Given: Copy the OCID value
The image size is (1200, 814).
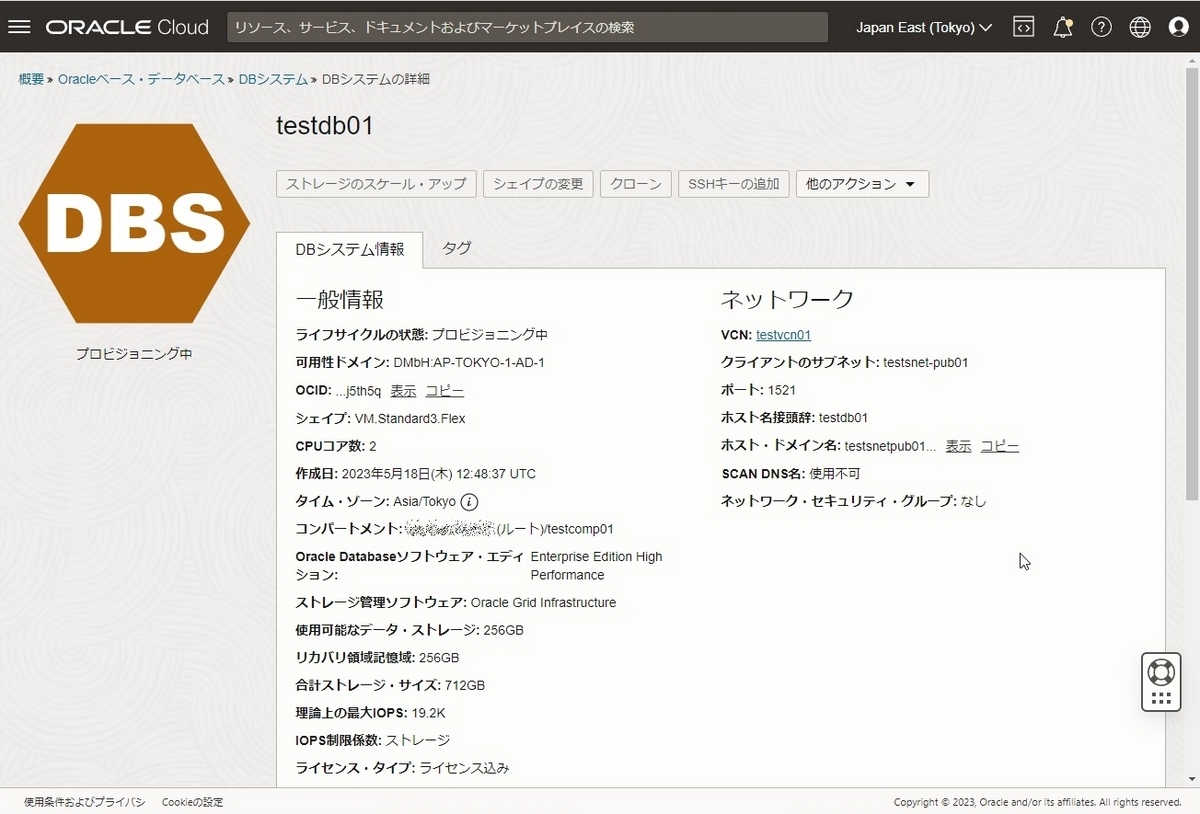Looking at the screenshot, I should click(444, 390).
